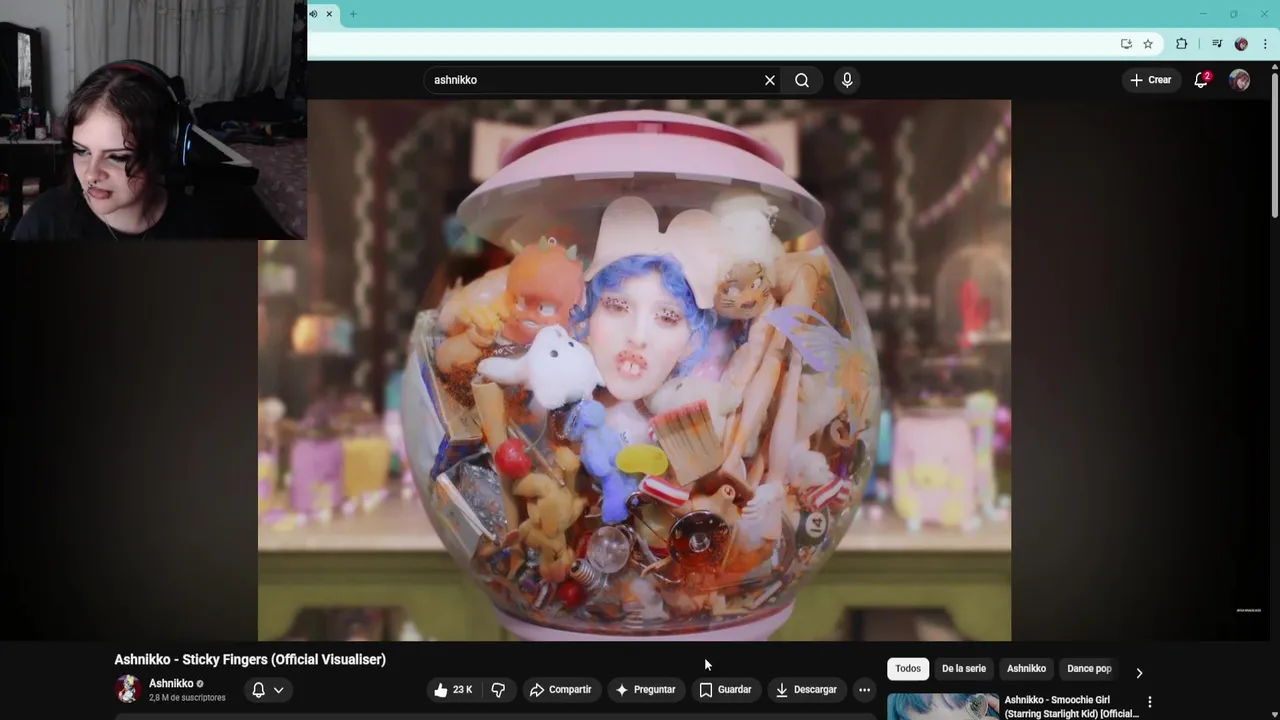The height and width of the screenshot is (720, 1280).
Task: Click the Preguntar button
Action: click(x=645, y=690)
